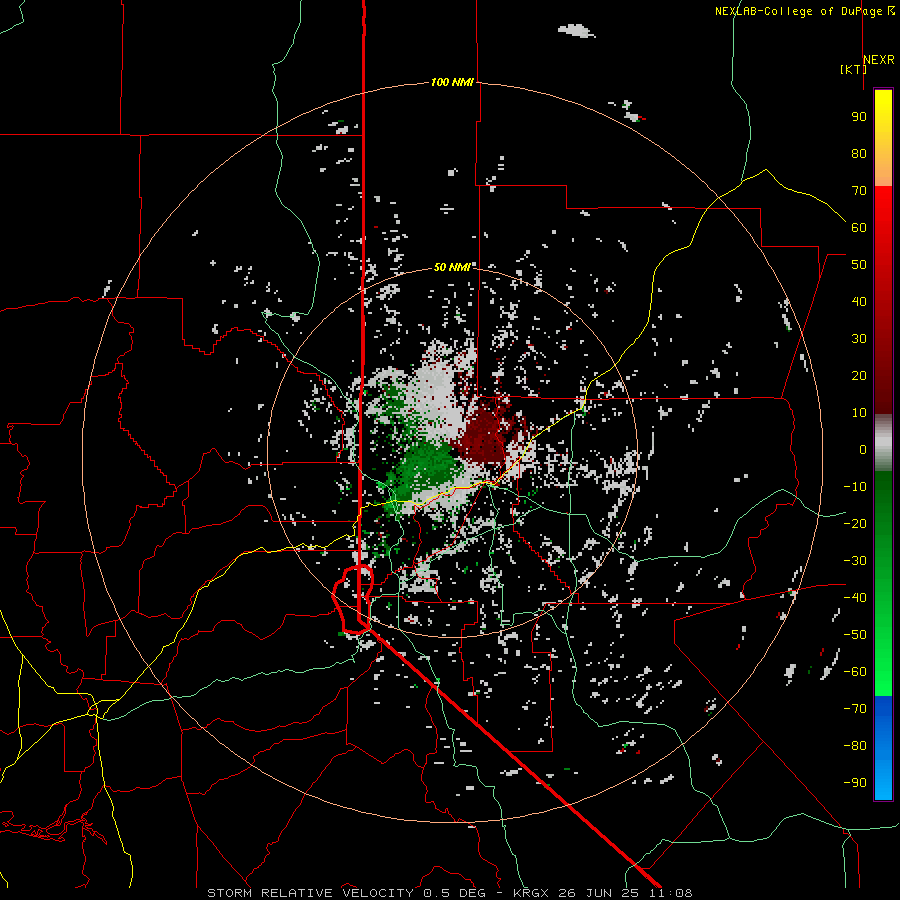Click the 50 value on the velocity scale
Screen dimensions: 900x900
pos(859,265)
